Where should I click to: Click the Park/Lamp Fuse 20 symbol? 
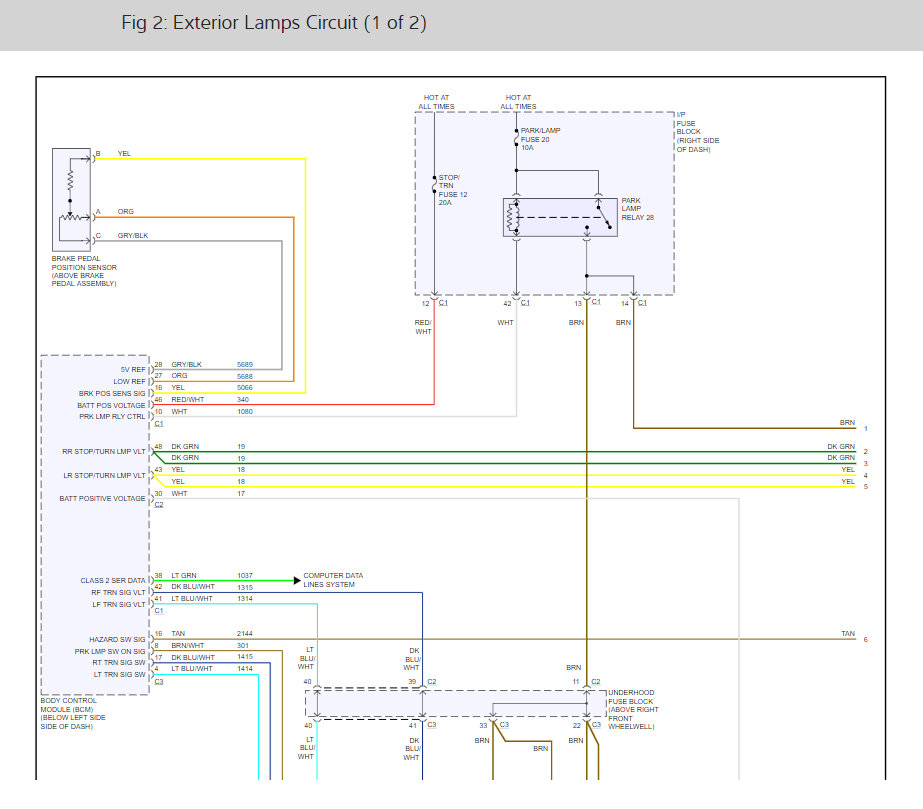pyautogui.click(x=516, y=141)
